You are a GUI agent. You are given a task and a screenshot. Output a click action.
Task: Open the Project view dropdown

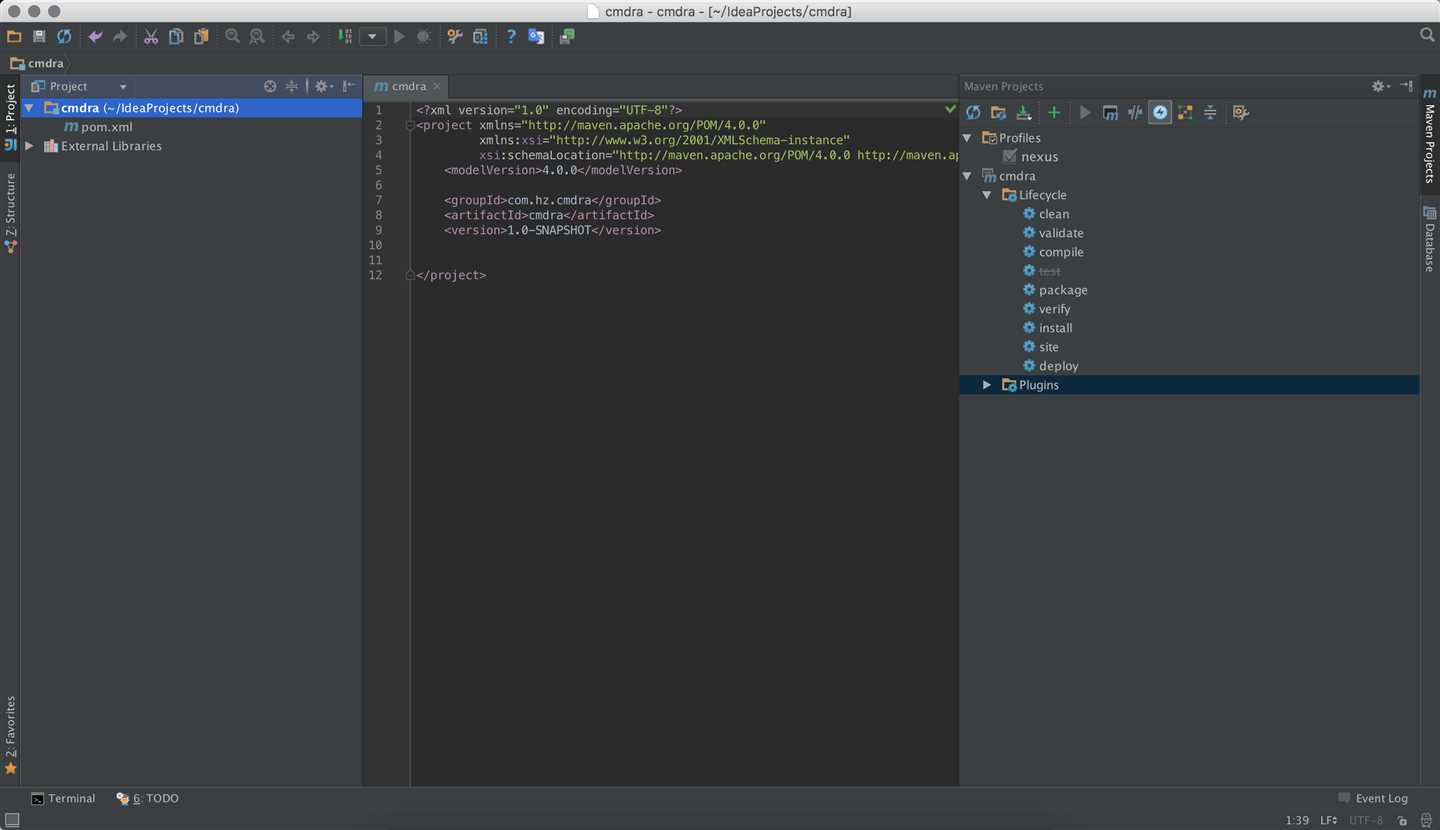[123, 87]
